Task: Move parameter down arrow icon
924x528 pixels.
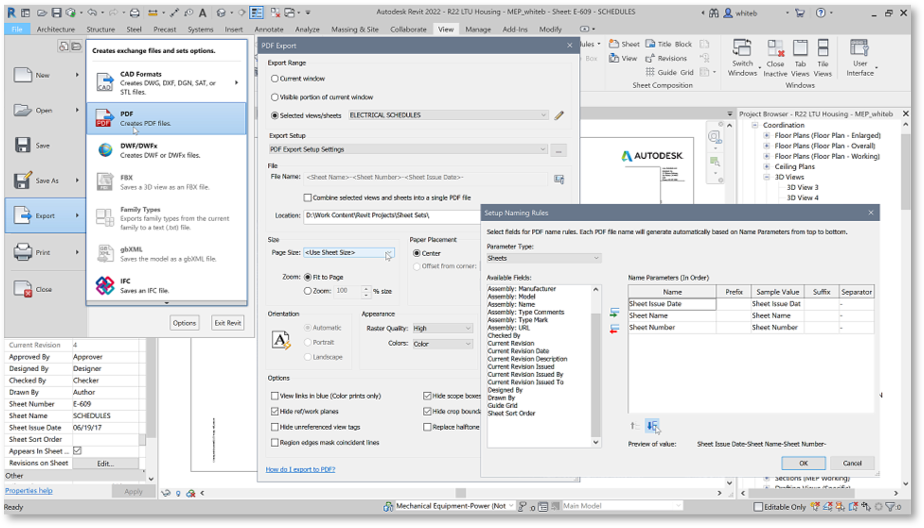Action: point(652,426)
